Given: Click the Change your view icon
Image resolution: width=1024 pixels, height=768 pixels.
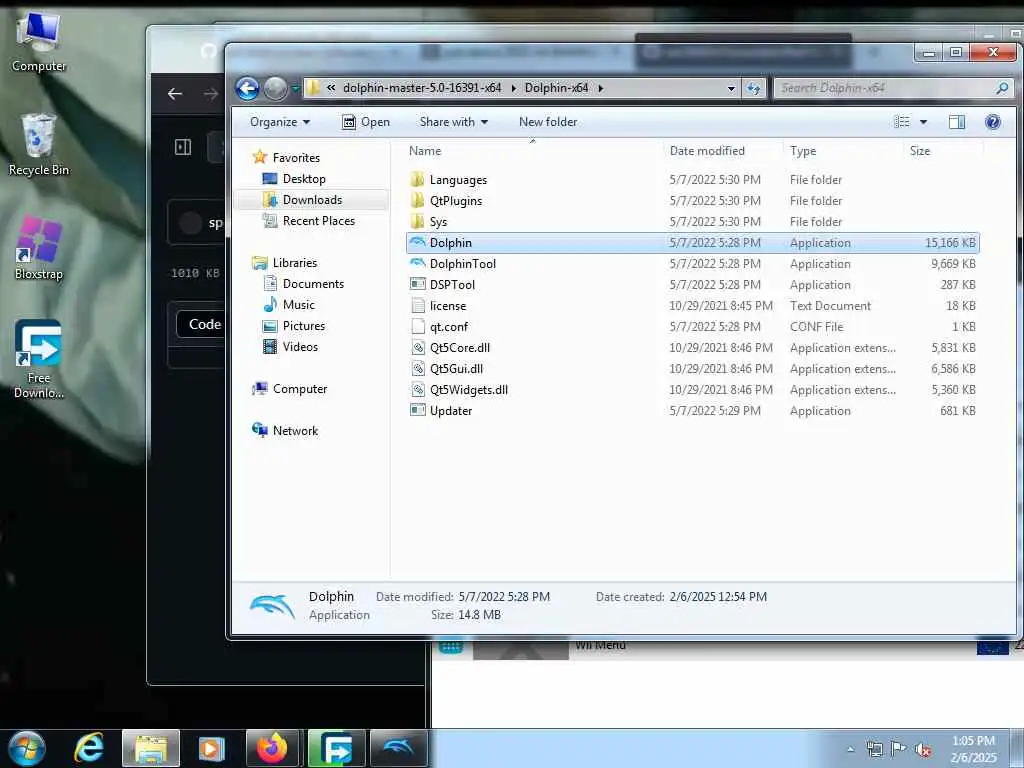Looking at the screenshot, I should (902, 122).
